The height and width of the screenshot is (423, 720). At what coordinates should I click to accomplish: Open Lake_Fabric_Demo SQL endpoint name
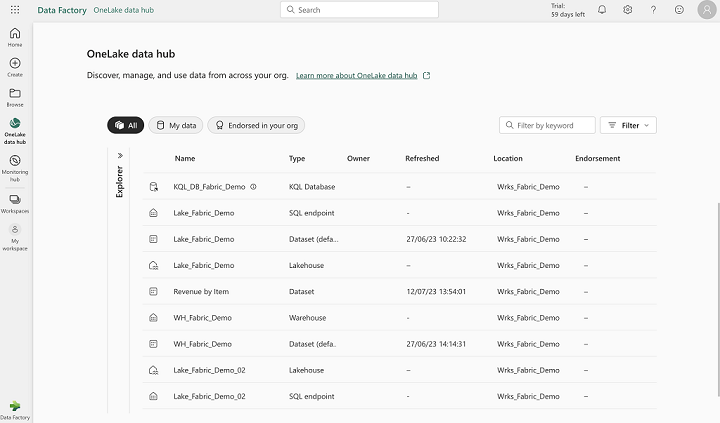204,213
